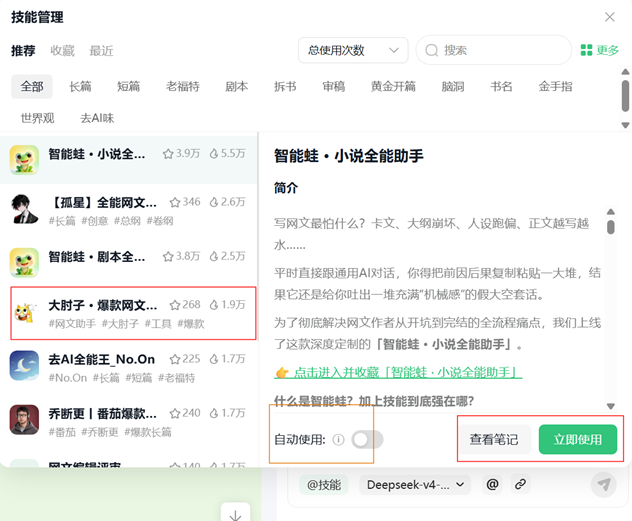Open the 总使用次数 sort dropdown
This screenshot has width=632, height=521.
tap(353, 50)
